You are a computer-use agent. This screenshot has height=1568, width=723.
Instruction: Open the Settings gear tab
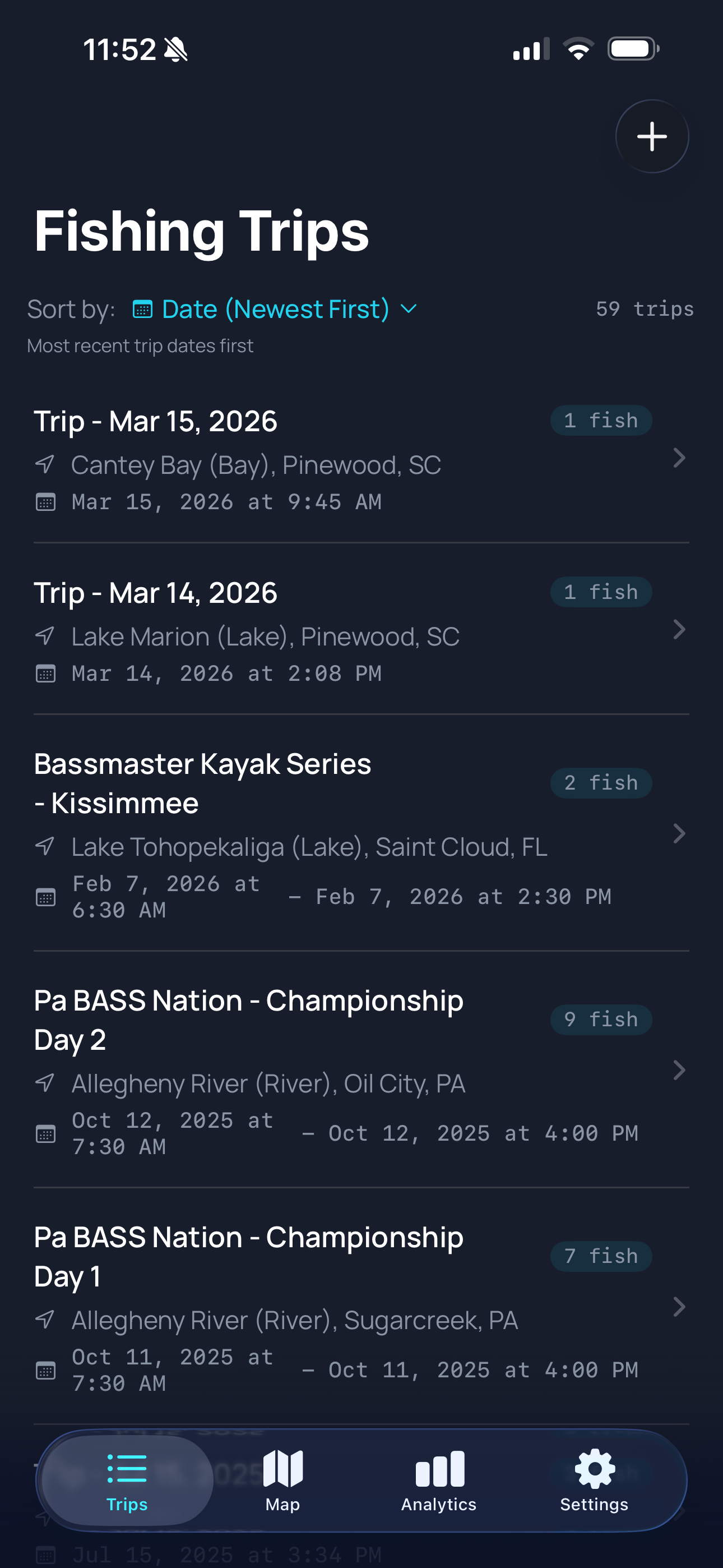(x=594, y=1480)
